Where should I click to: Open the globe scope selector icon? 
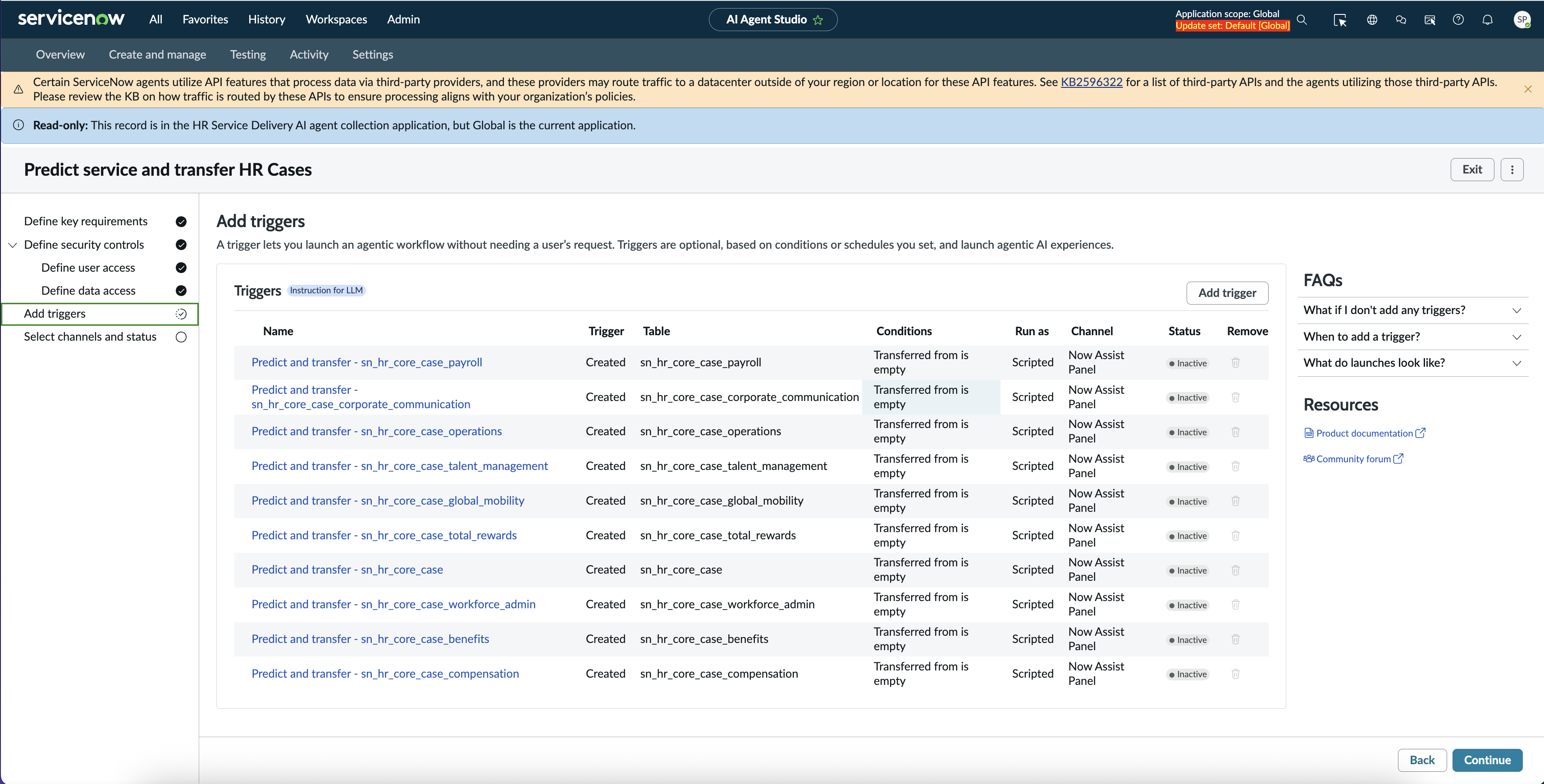(x=1371, y=20)
